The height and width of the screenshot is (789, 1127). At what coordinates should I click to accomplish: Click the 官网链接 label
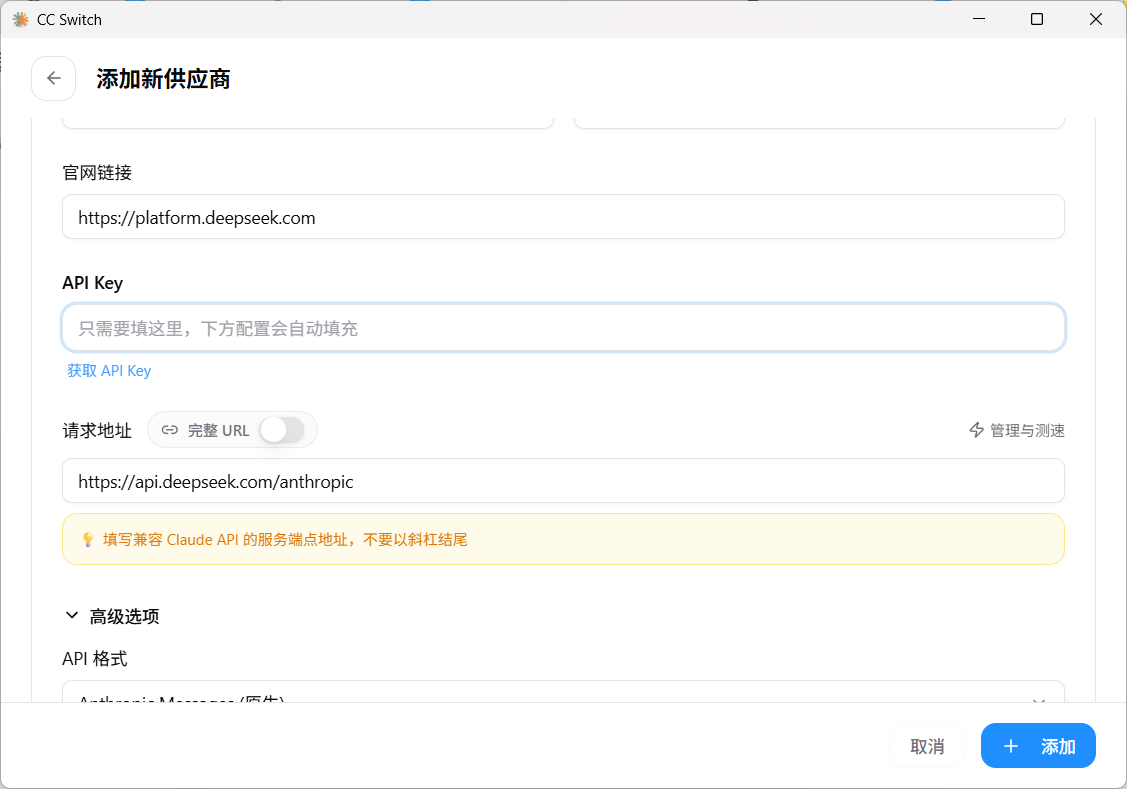(x=97, y=172)
